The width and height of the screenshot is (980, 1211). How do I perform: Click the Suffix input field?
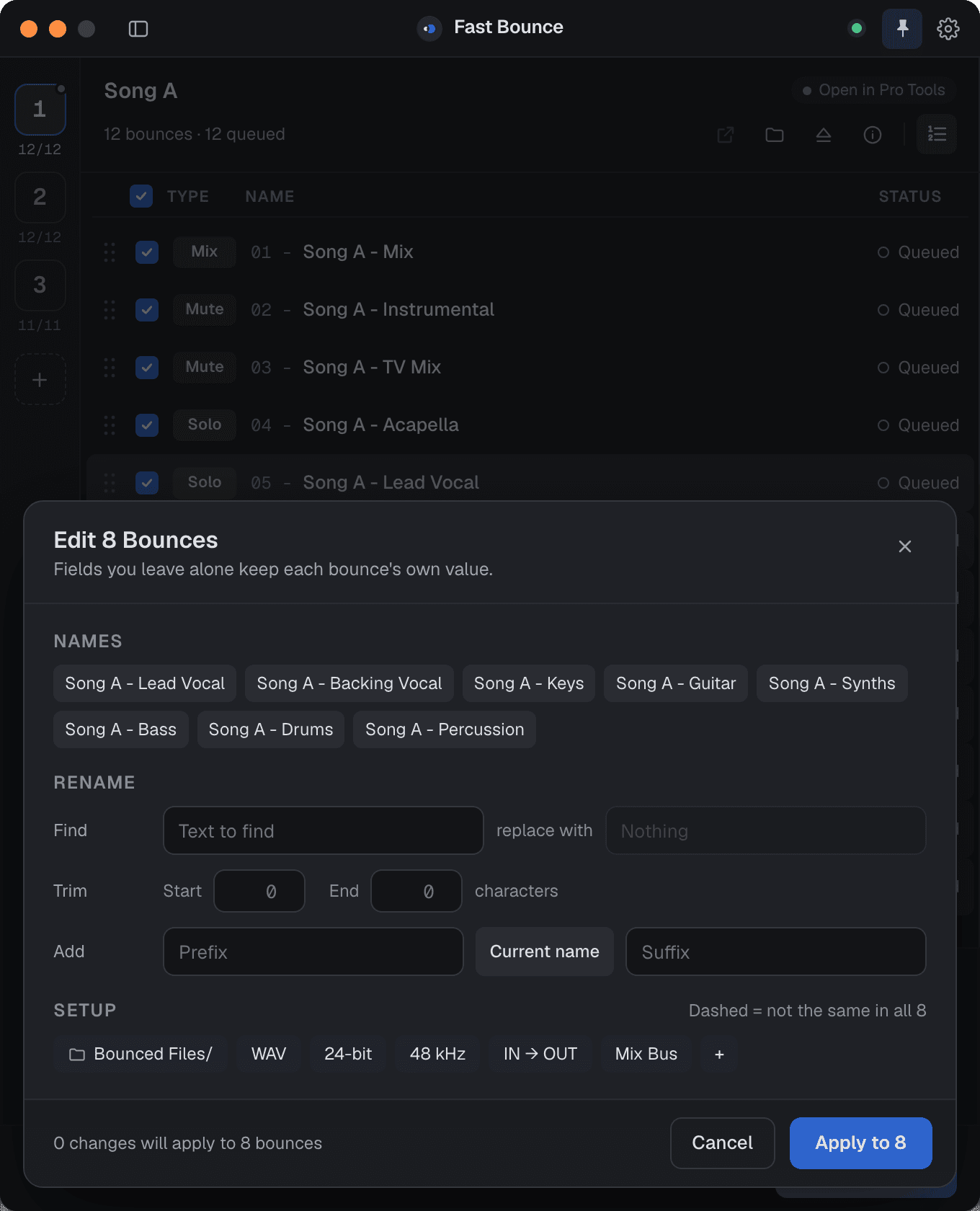click(x=775, y=951)
